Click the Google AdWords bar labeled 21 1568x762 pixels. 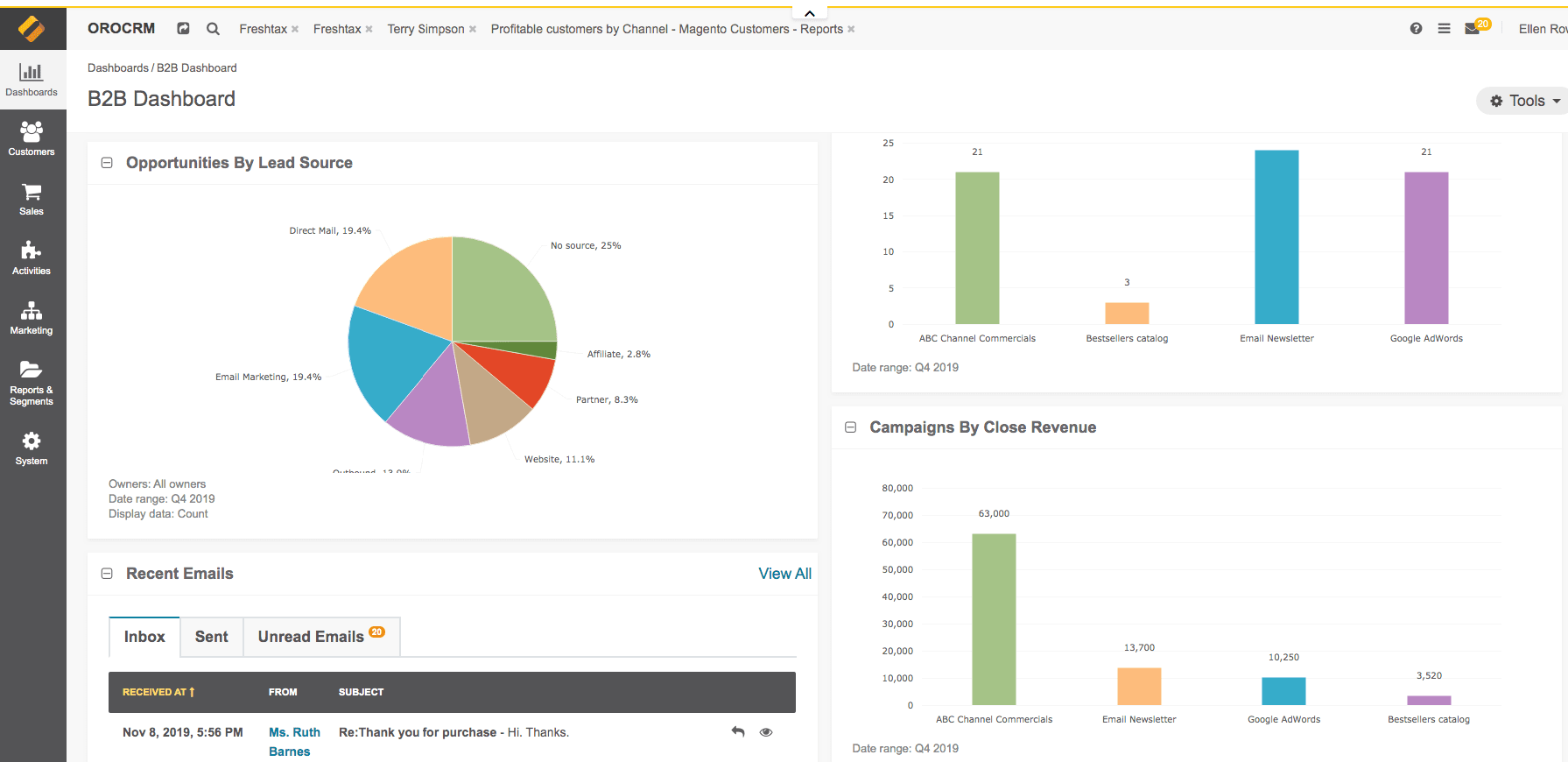[x=1426, y=248]
